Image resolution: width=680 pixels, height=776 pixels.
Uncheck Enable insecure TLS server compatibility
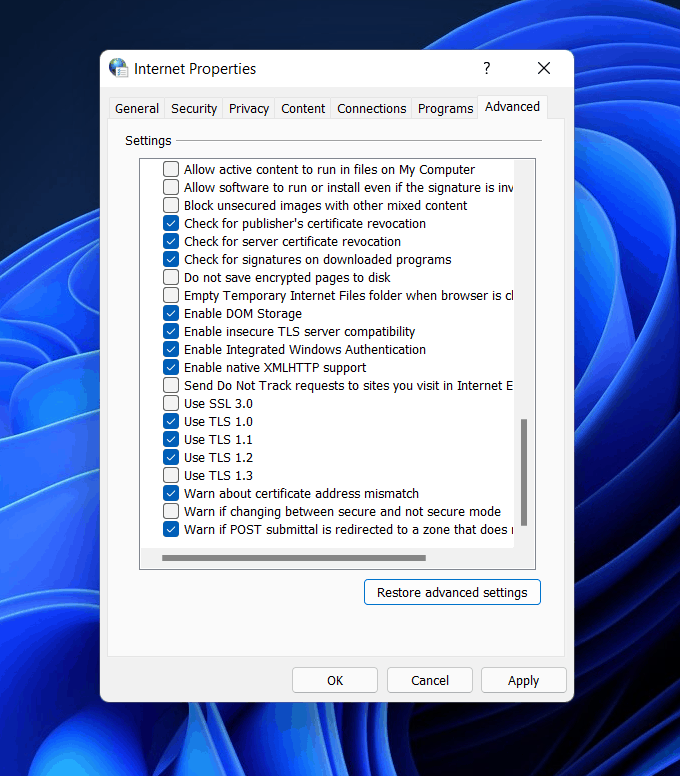coord(171,331)
